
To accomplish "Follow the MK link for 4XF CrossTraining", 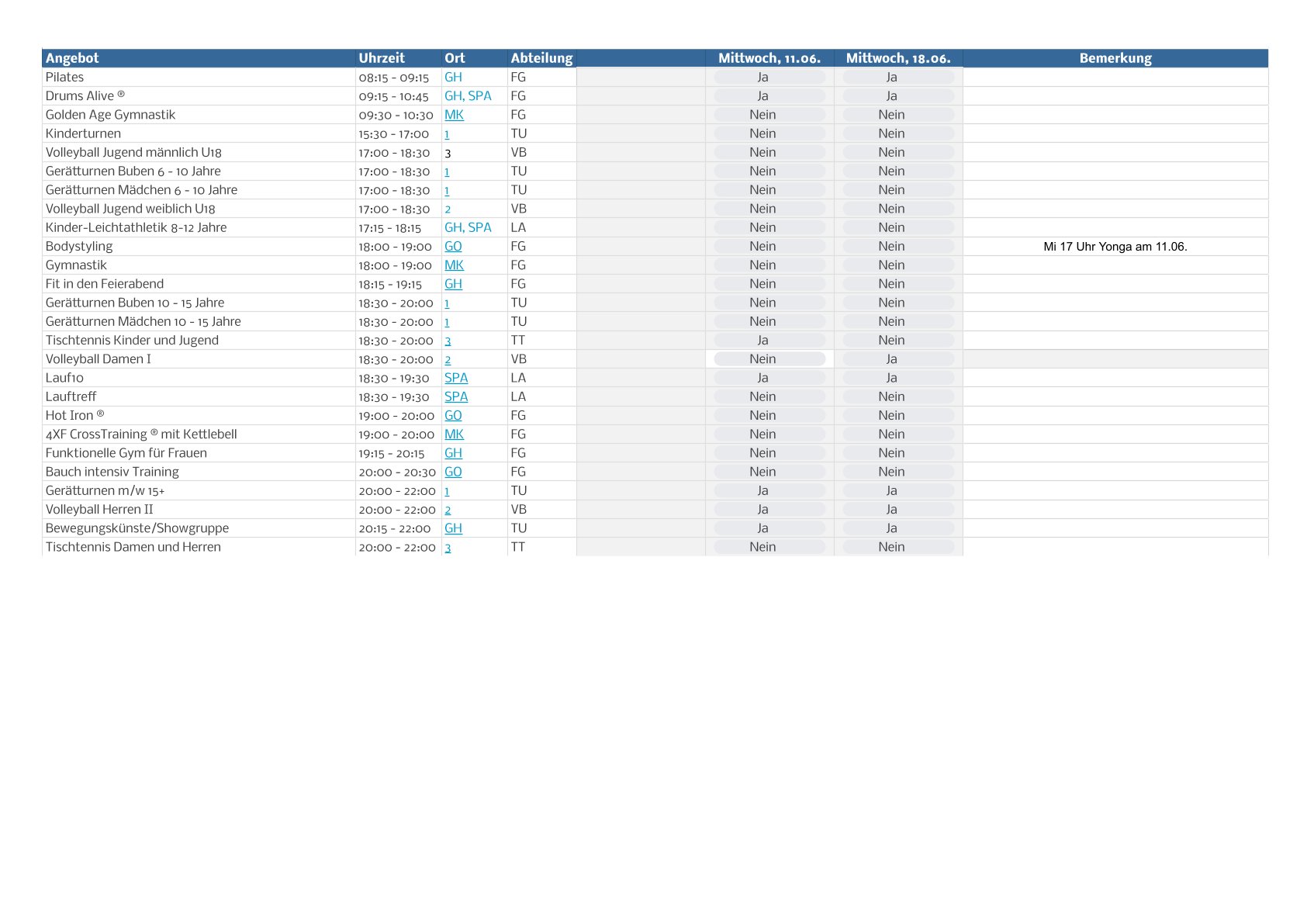I will 454,434.
